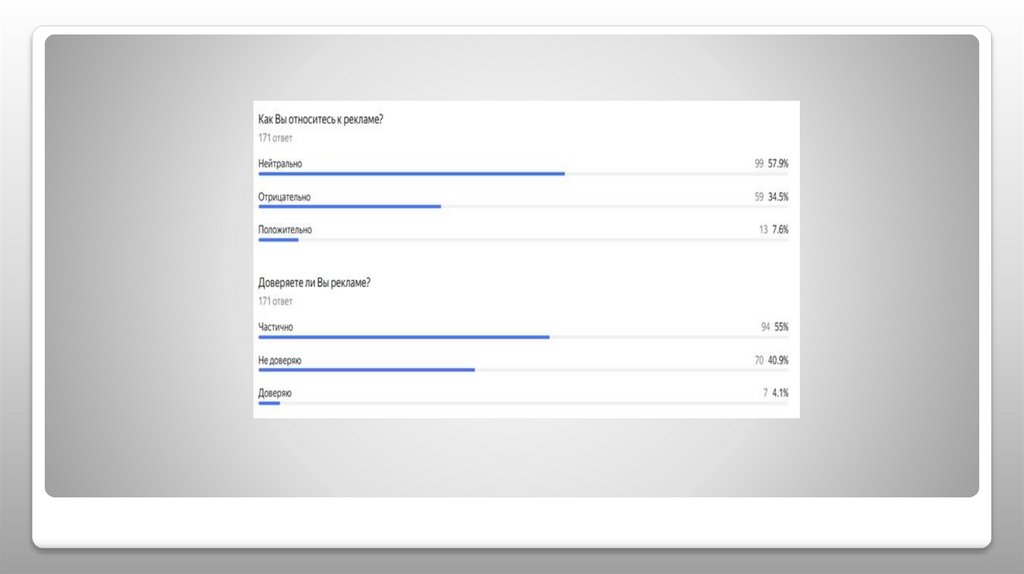Image resolution: width=1024 pixels, height=574 pixels.
Task: Click the heading "Доверяете ли Вы рекламе?"
Action: [x=314, y=283]
